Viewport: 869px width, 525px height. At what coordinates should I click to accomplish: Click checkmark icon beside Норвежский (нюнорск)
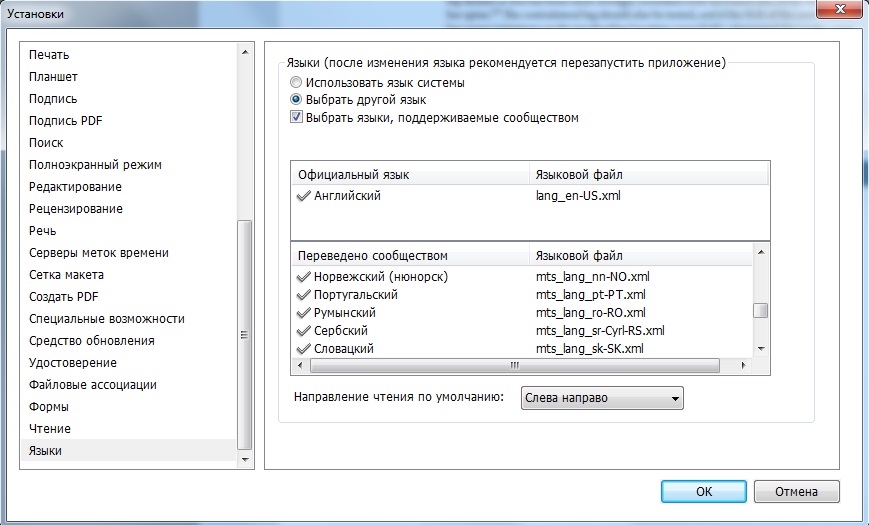point(303,277)
